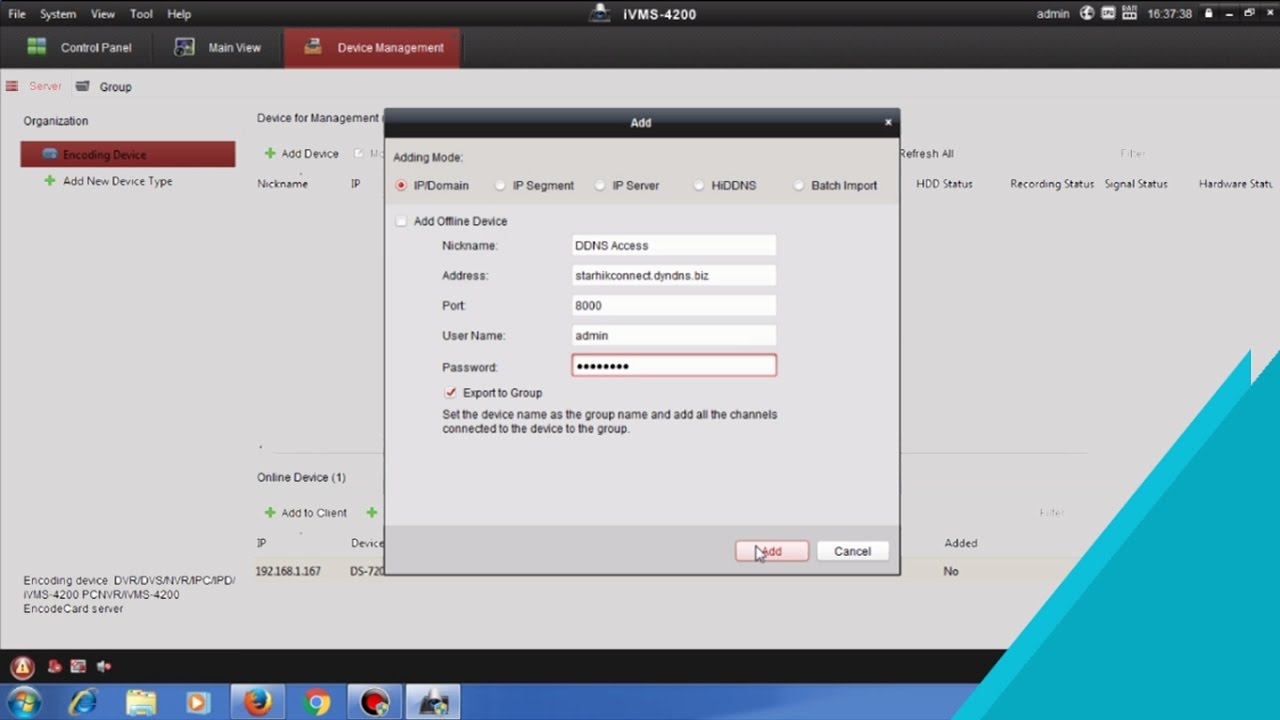Click the iVMS-4200 taskbar icon

[434, 702]
